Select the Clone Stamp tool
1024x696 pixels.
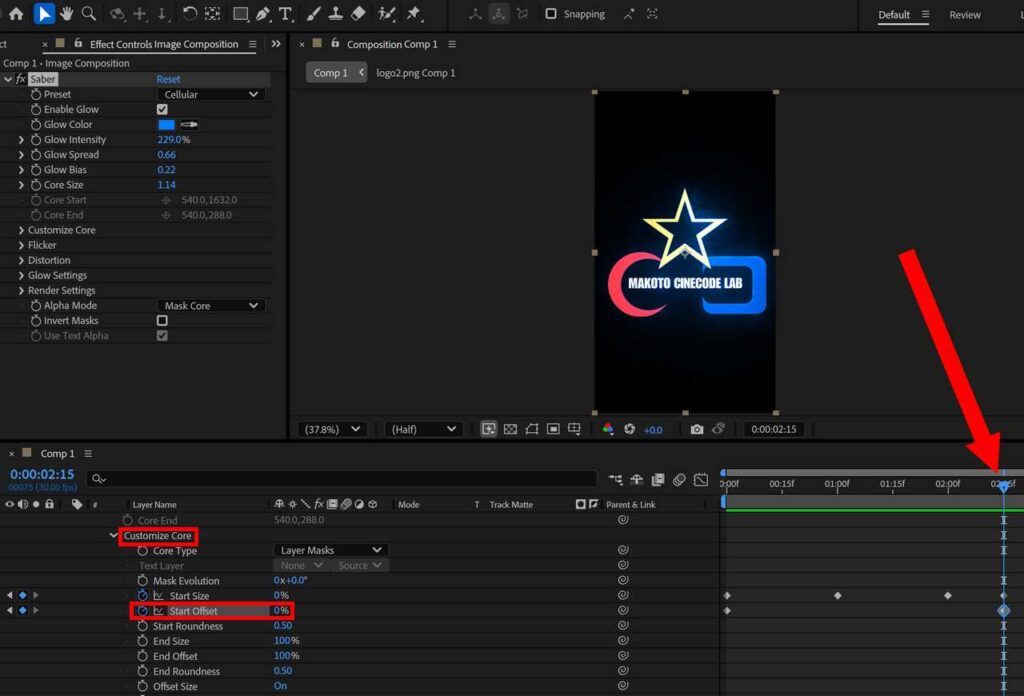pyautogui.click(x=336, y=14)
